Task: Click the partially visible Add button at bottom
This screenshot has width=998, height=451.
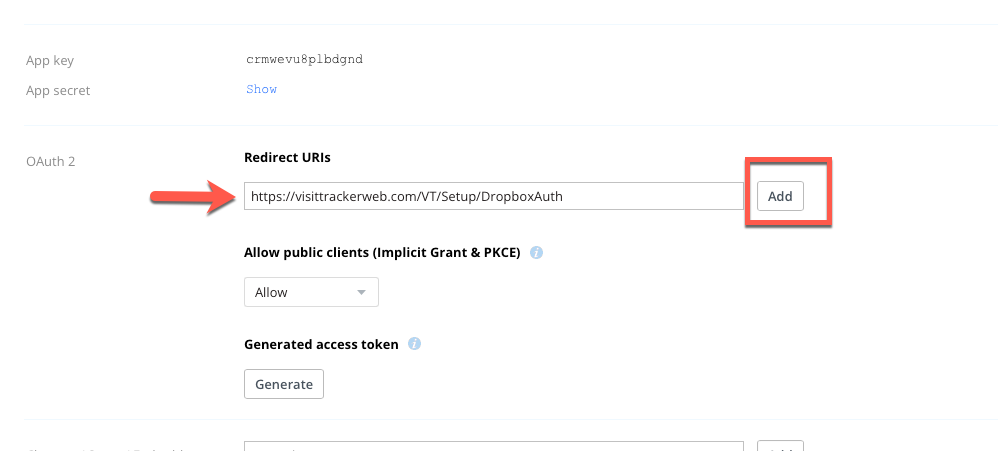Action: [x=780, y=446]
